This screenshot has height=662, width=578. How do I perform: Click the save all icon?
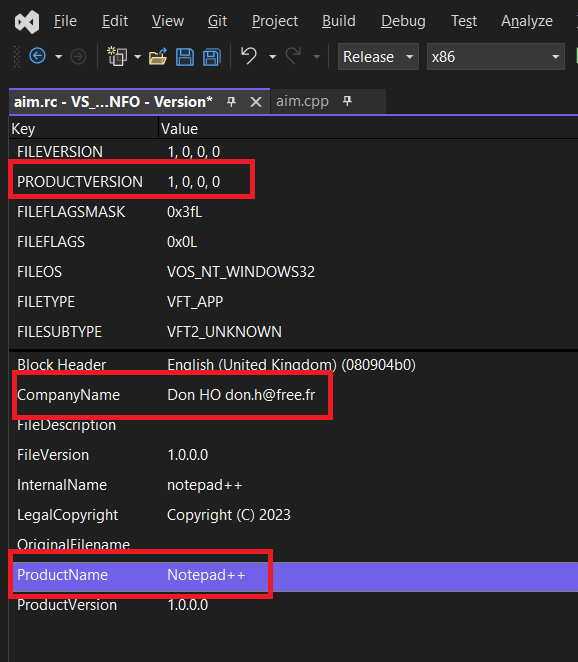pyautogui.click(x=212, y=57)
